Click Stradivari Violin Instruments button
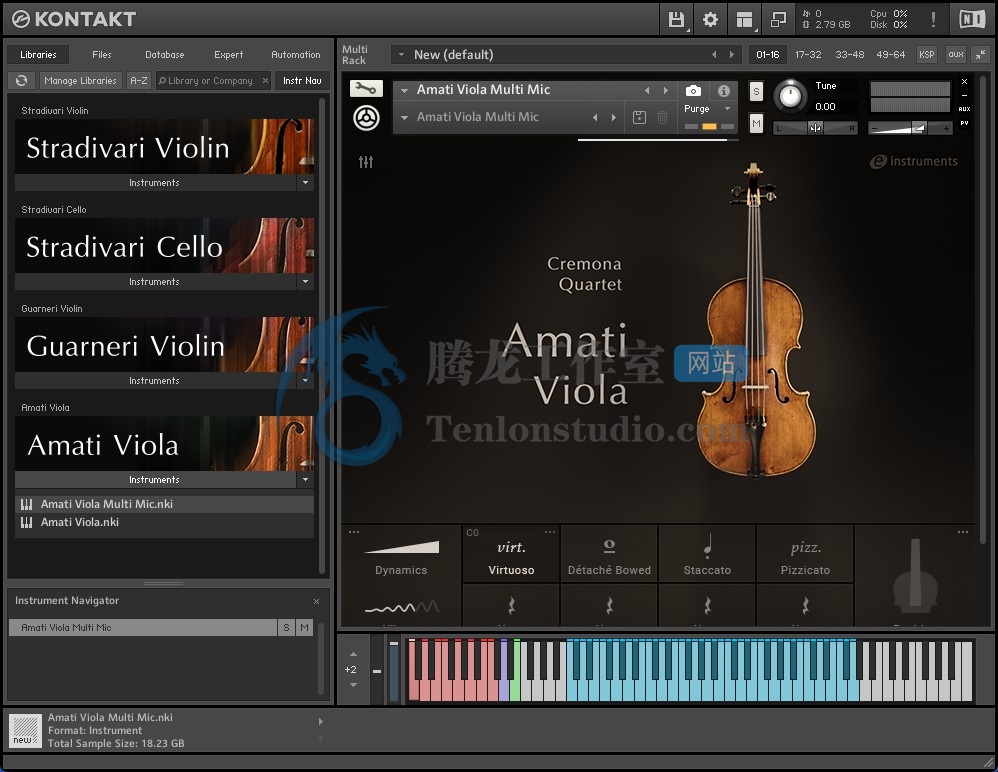Viewport: 998px width, 772px height. click(155, 183)
